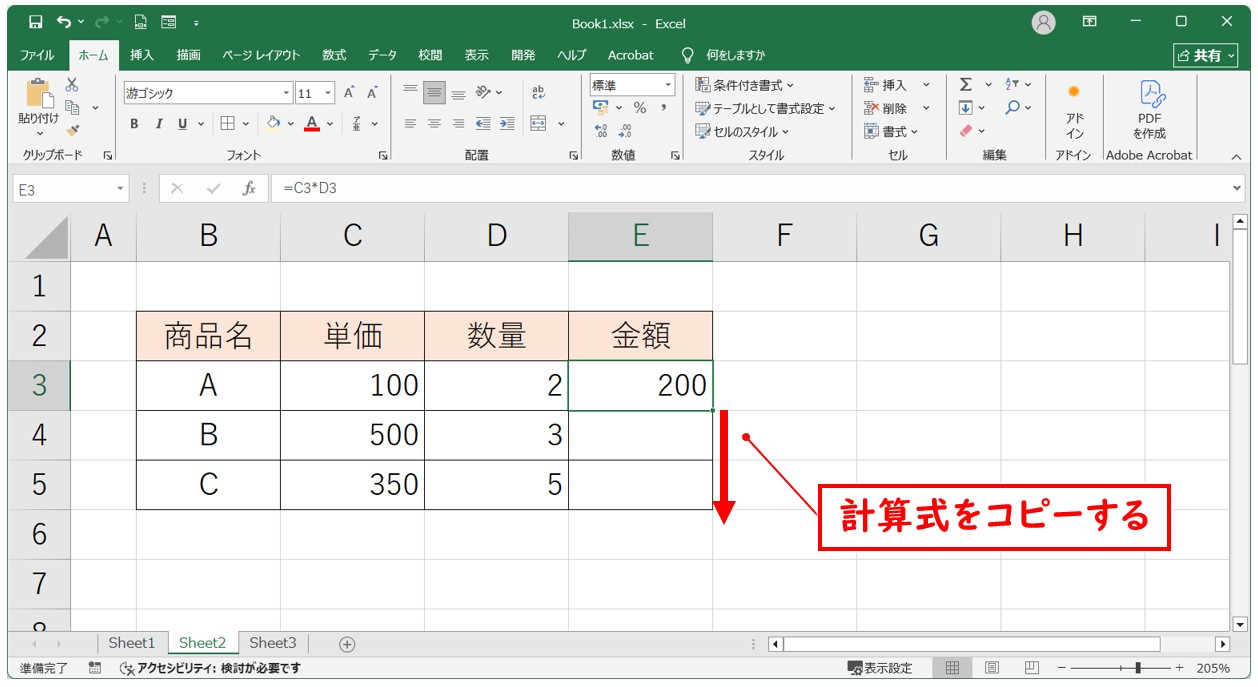Apply the percent style to numbers

tap(638, 108)
